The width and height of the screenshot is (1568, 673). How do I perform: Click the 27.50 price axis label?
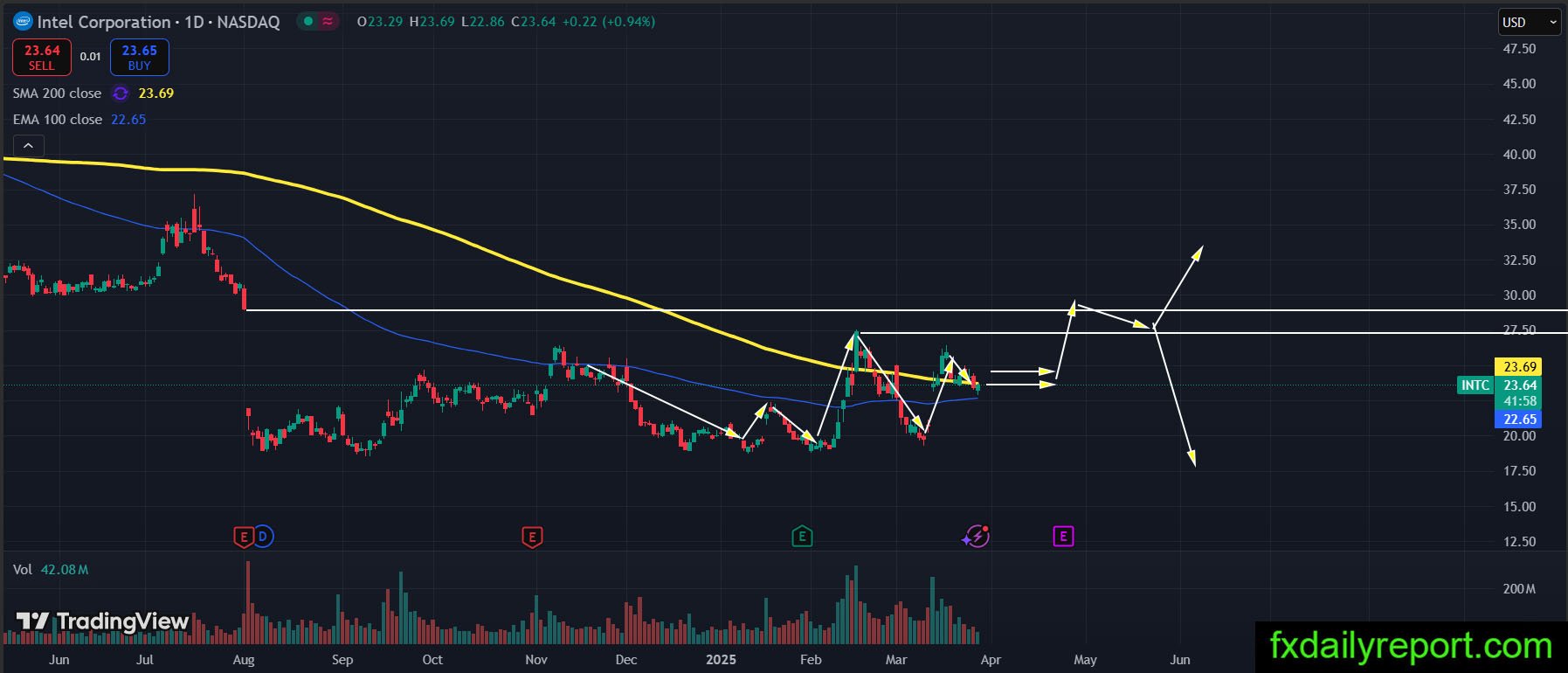tap(1519, 330)
